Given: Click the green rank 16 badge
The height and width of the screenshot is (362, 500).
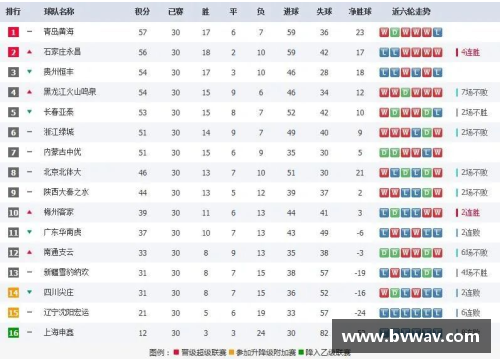Looking at the screenshot, I should (x=13, y=333).
